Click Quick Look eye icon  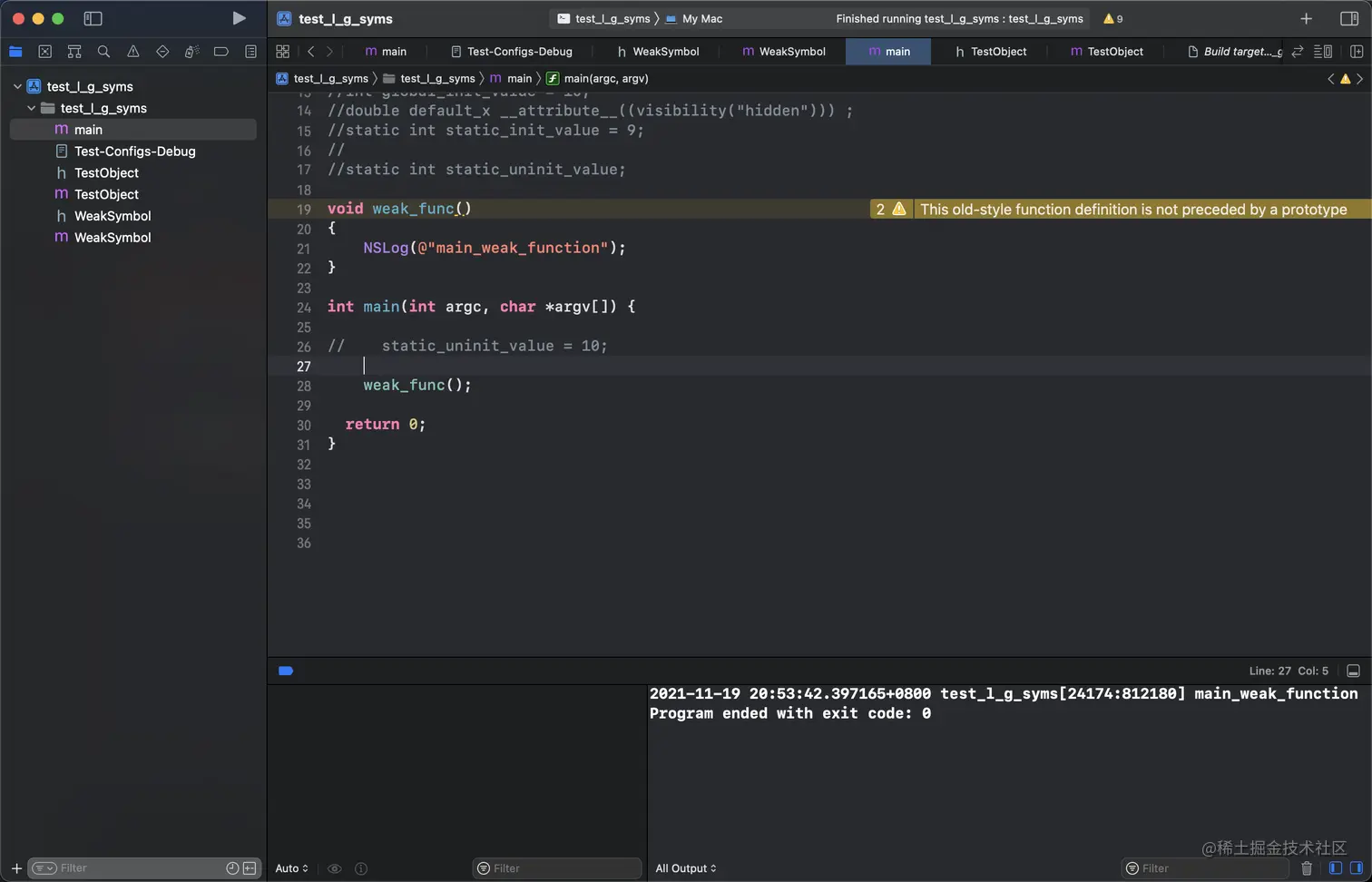[x=335, y=868]
